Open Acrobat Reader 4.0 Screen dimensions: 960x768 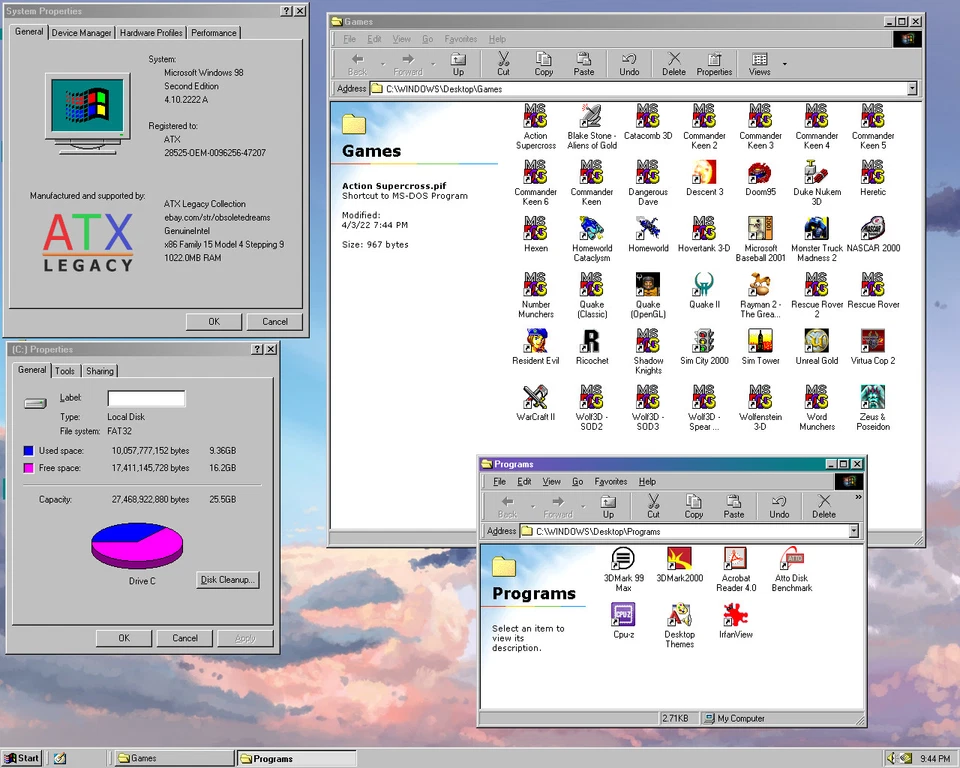pyautogui.click(x=735, y=561)
